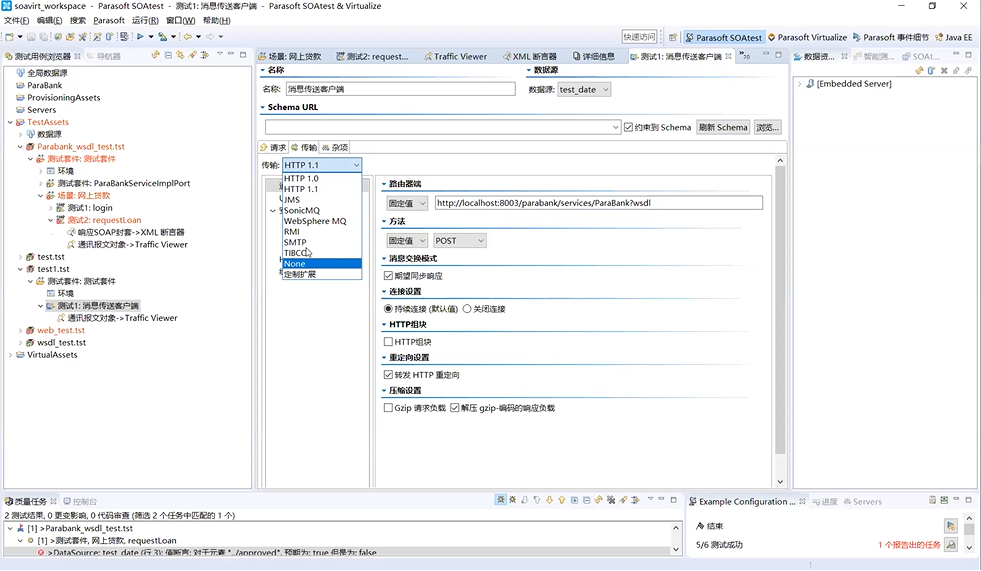Click the New file toolbar icon
Viewport: 981px width, 571px height.
(9, 37)
